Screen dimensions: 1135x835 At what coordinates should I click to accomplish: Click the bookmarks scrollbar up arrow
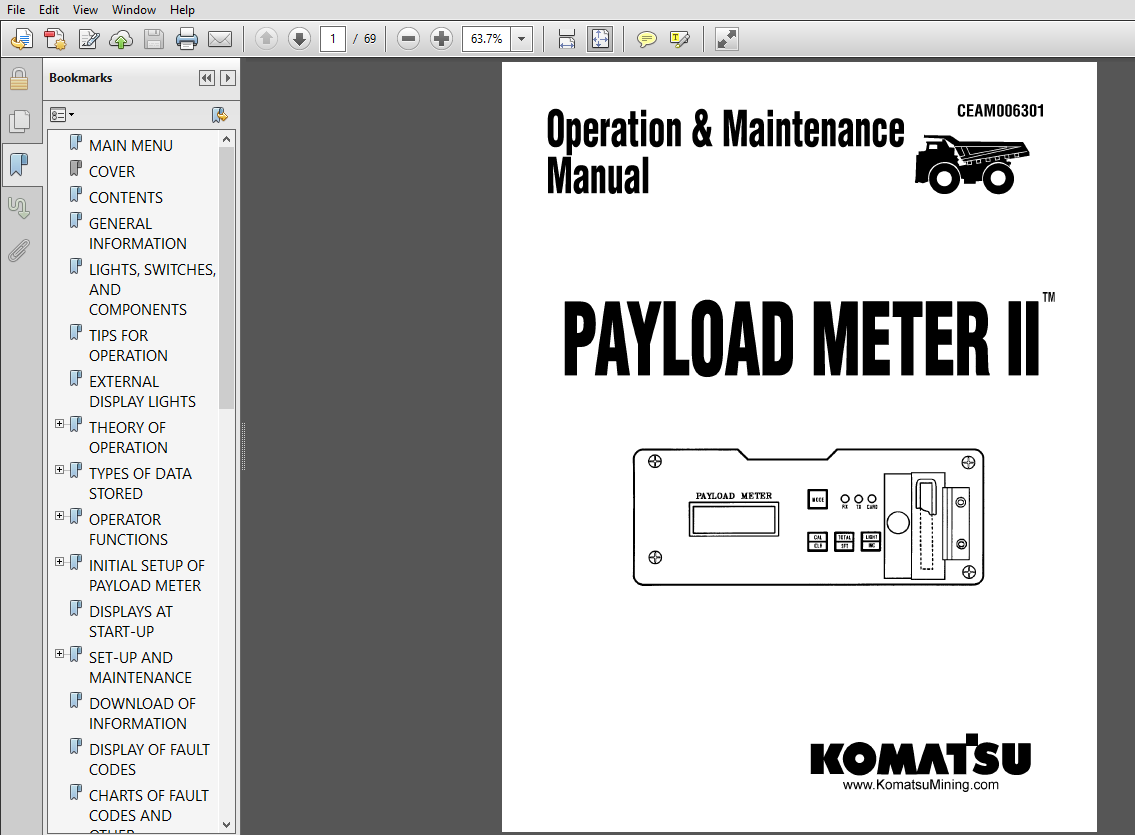[x=227, y=139]
